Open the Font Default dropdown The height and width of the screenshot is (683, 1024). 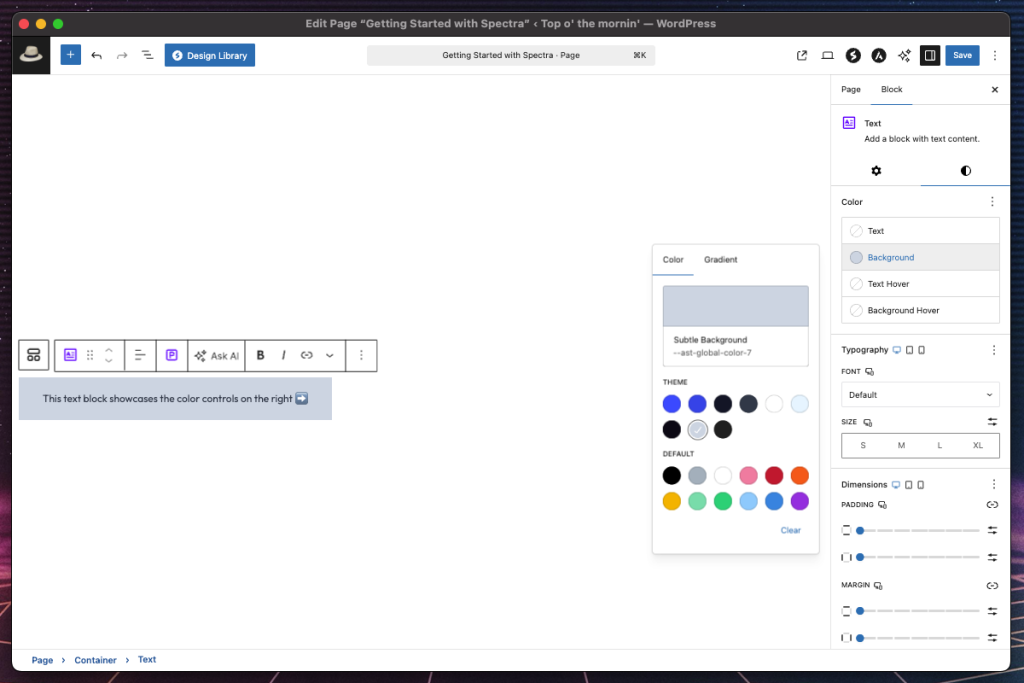920,395
